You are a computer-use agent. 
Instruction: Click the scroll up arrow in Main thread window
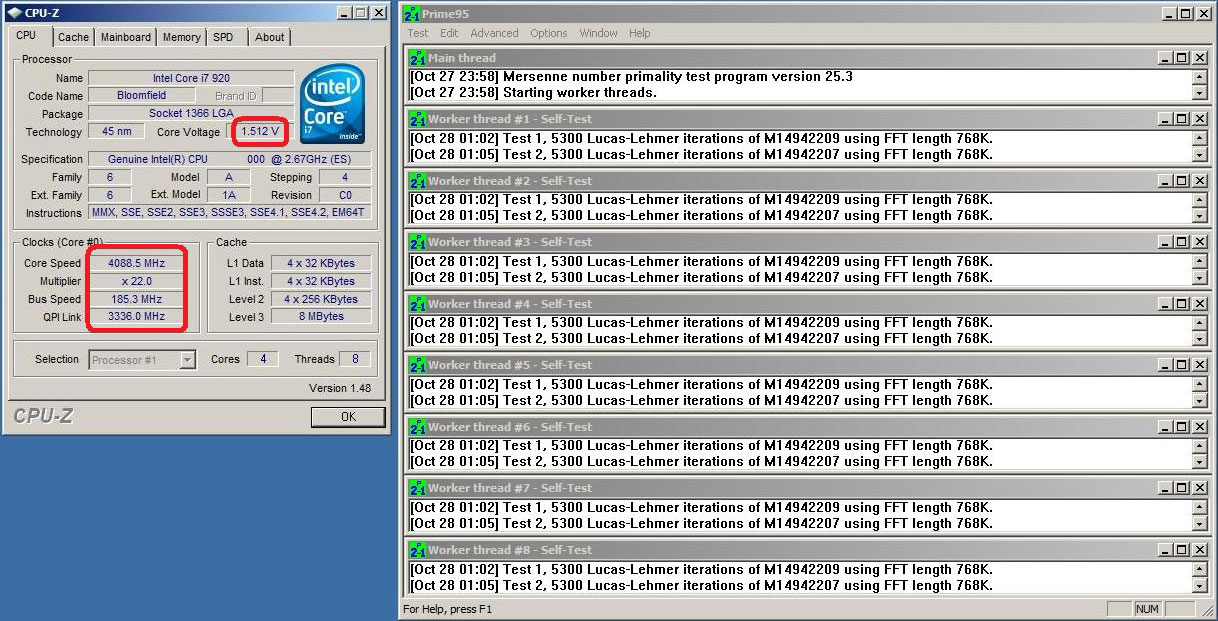coord(1200,77)
